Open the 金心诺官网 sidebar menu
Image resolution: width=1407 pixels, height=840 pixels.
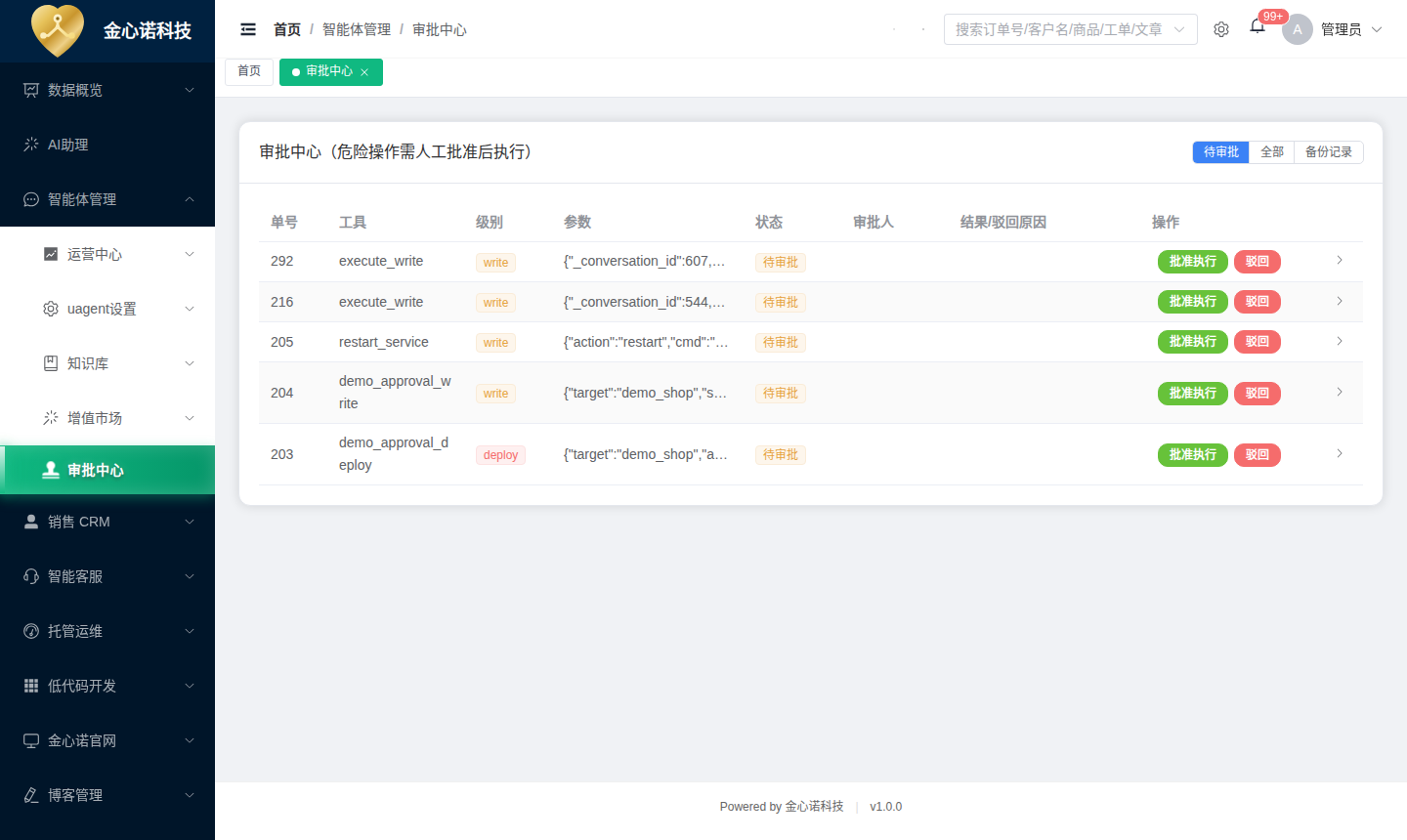(x=107, y=740)
